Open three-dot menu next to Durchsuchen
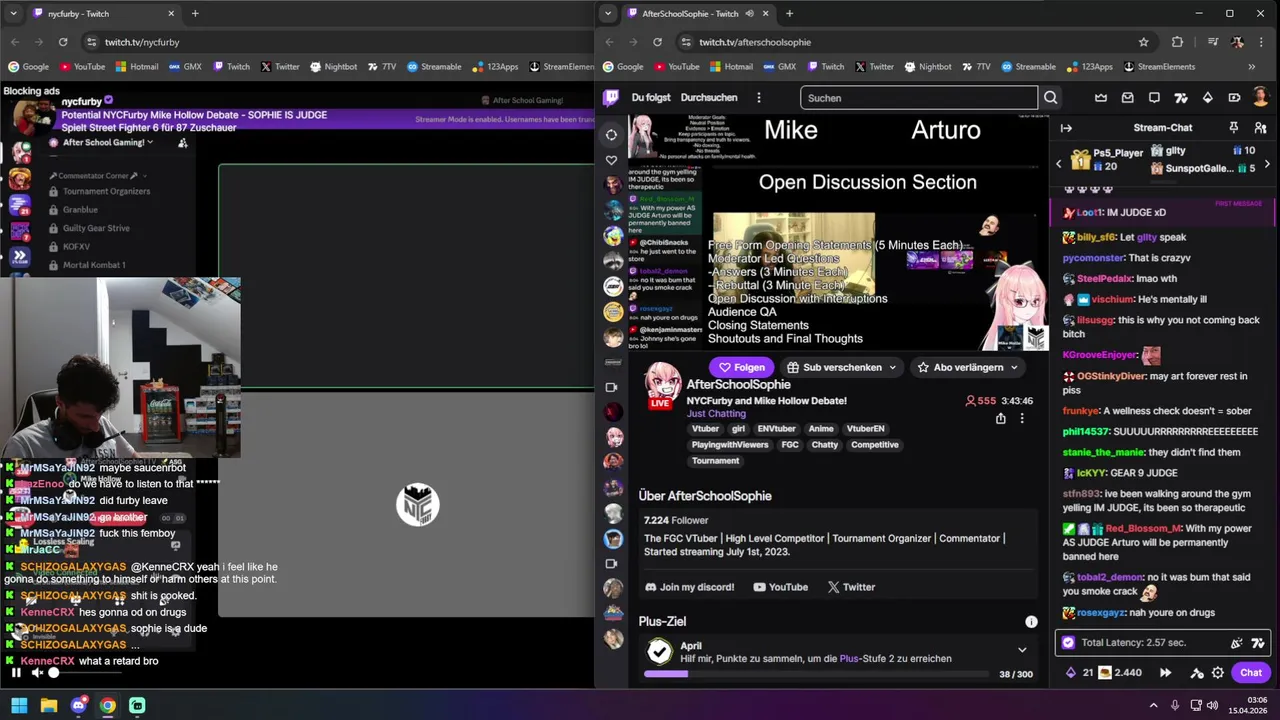This screenshot has height=720, width=1280. tap(759, 98)
